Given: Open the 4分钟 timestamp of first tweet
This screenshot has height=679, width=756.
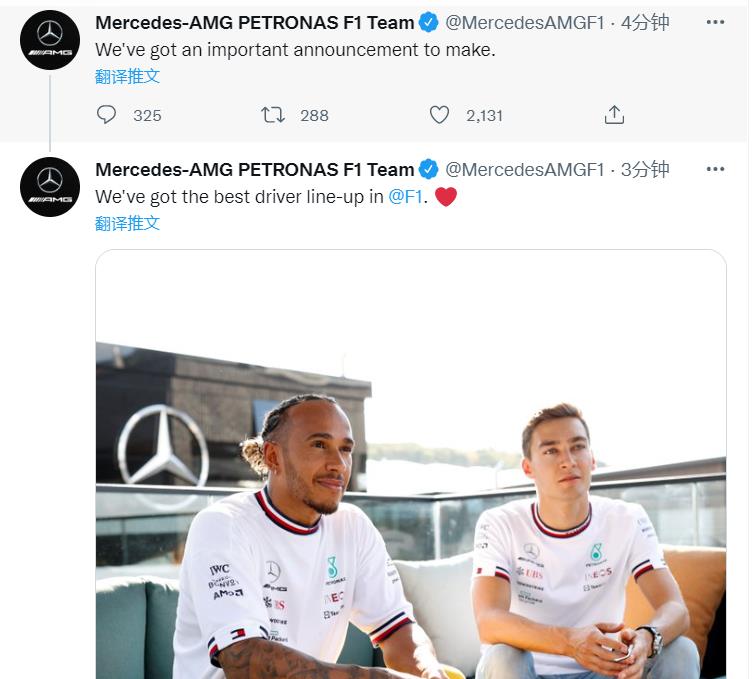Looking at the screenshot, I should coord(645,23).
